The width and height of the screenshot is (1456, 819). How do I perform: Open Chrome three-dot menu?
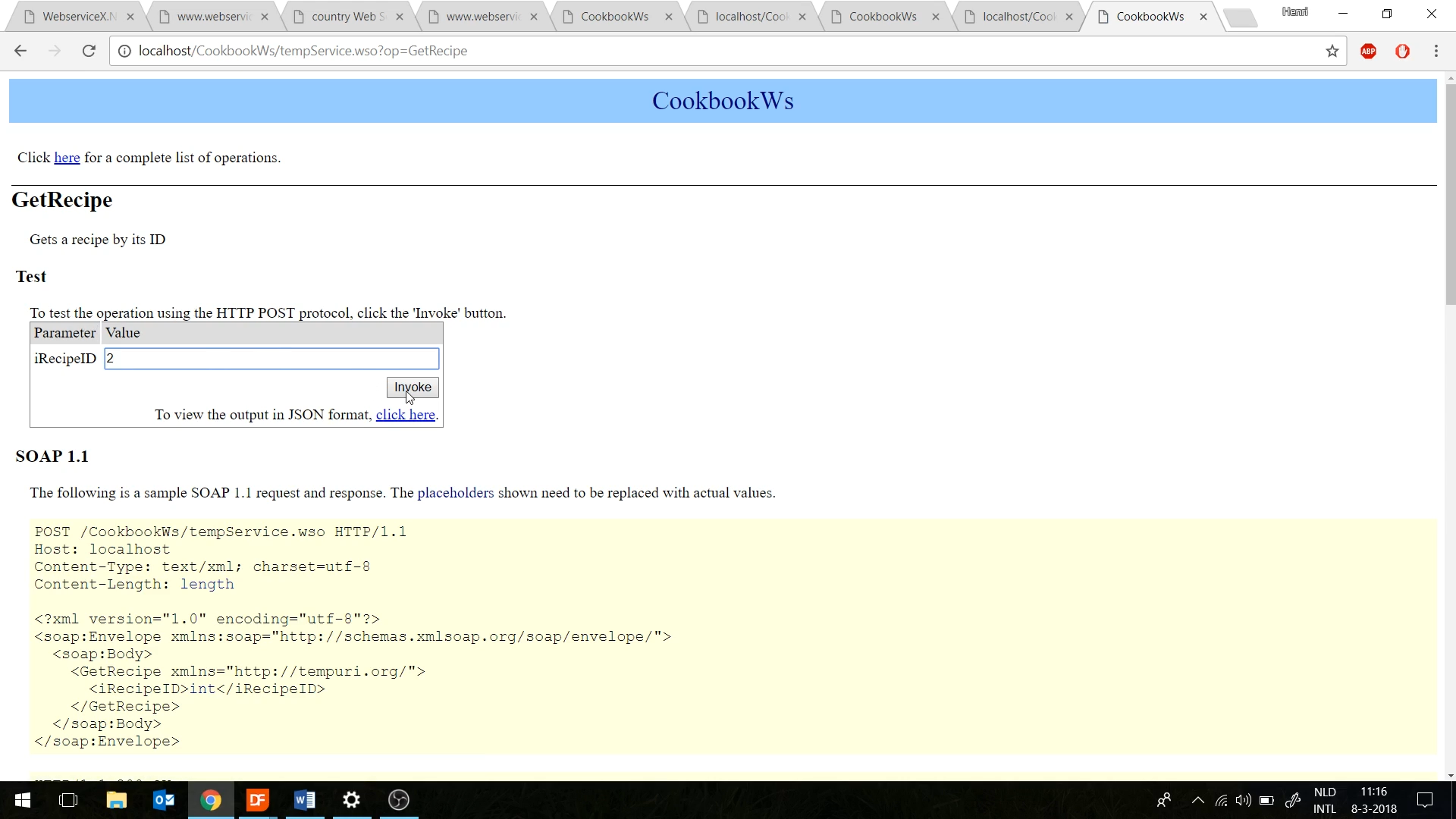click(1436, 51)
